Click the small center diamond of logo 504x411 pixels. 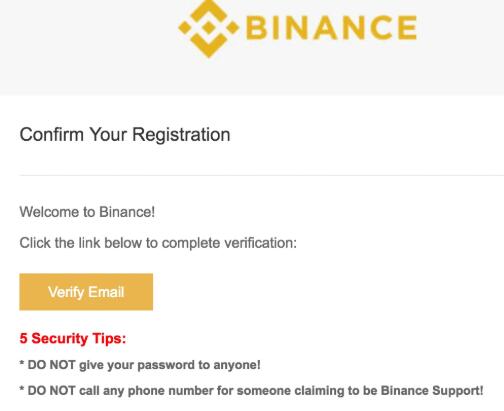[x=209, y=28]
